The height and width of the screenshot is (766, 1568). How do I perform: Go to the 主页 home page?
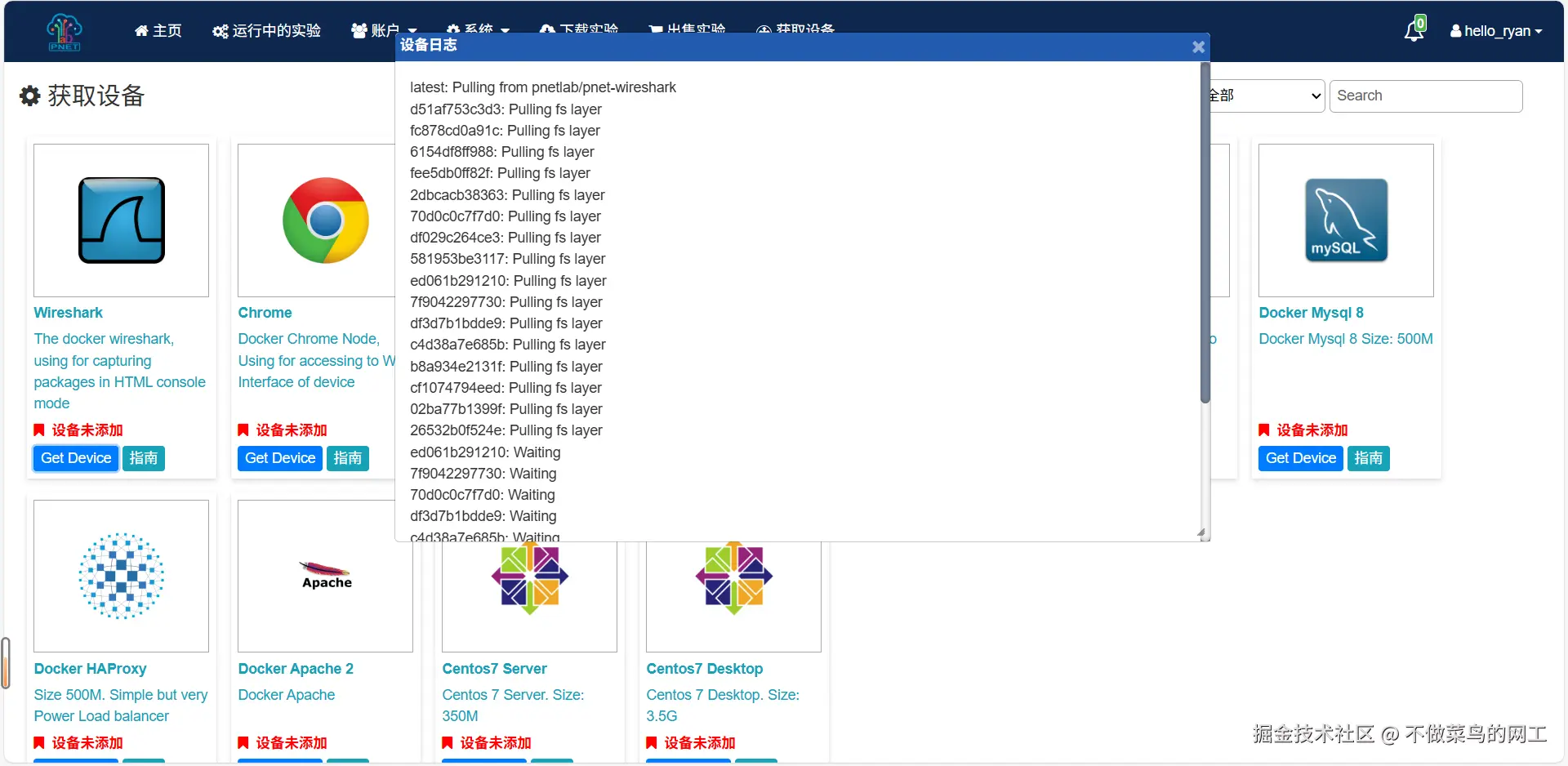pyautogui.click(x=158, y=31)
